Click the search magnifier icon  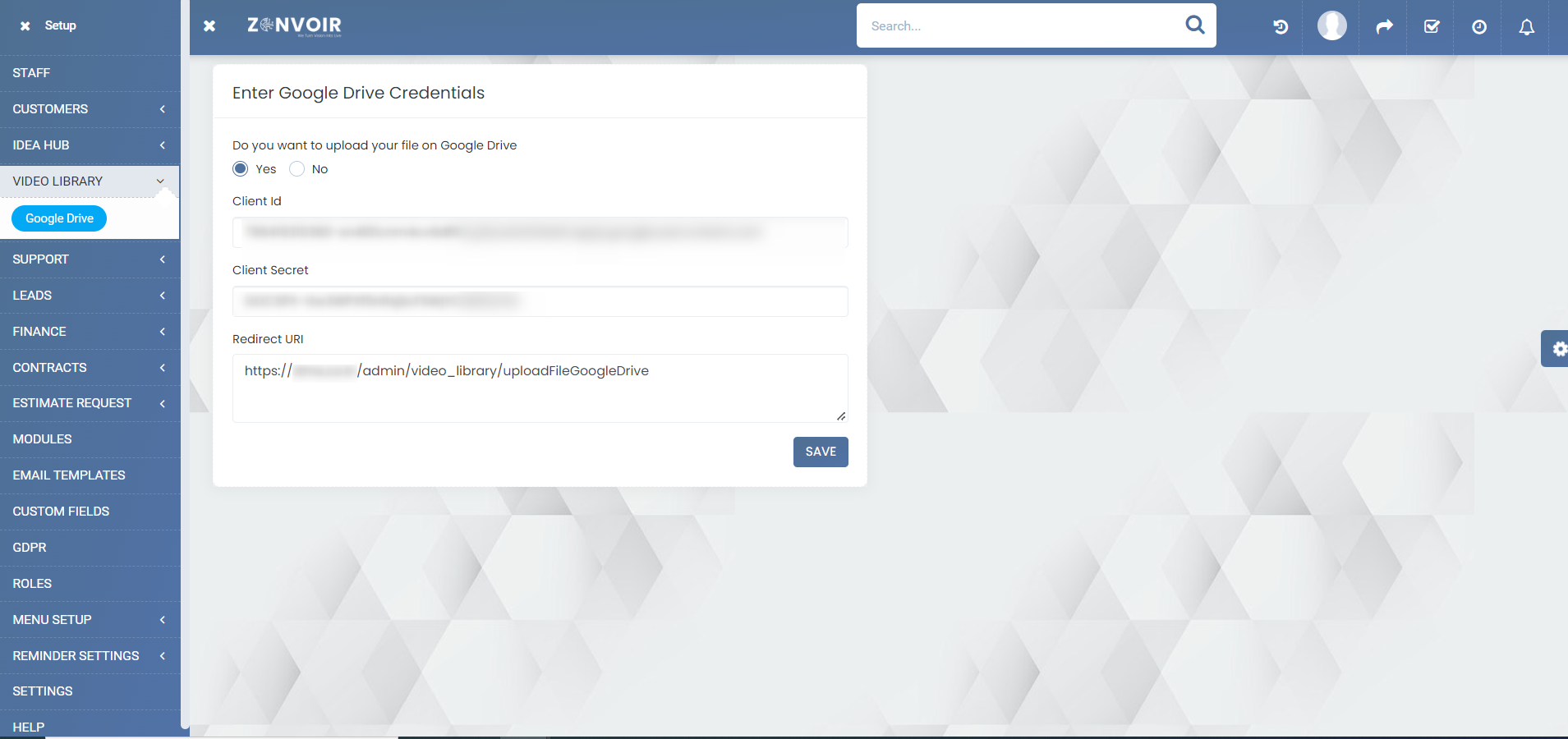(1195, 25)
